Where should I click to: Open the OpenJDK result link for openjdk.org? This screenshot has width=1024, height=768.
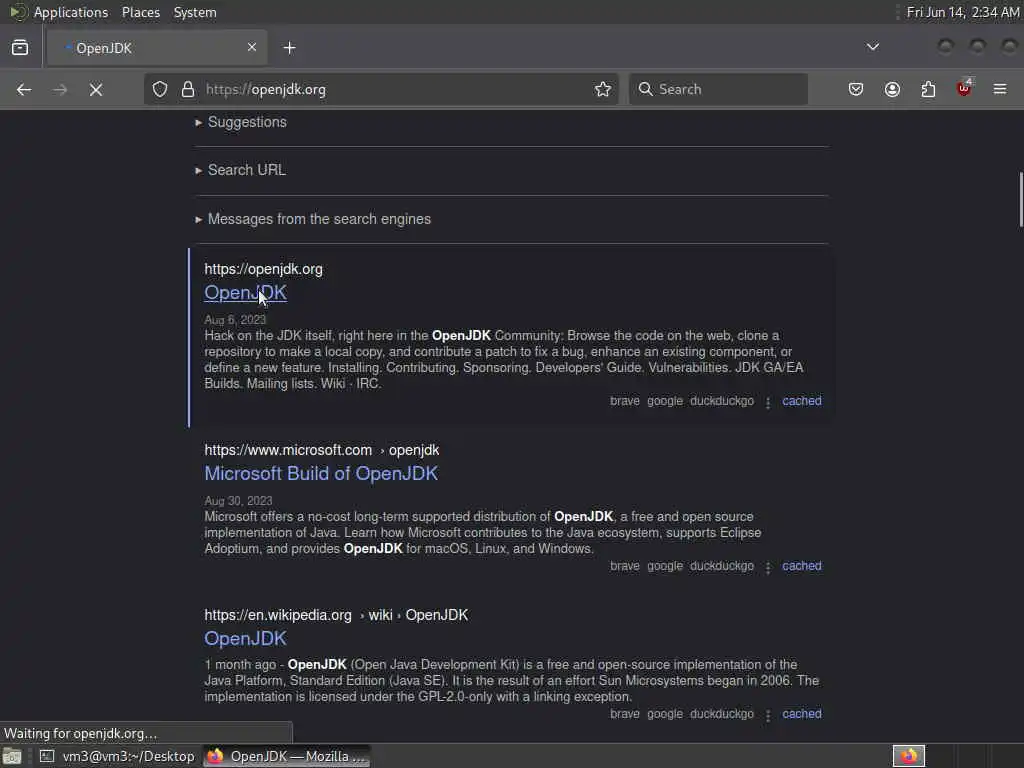click(x=246, y=293)
